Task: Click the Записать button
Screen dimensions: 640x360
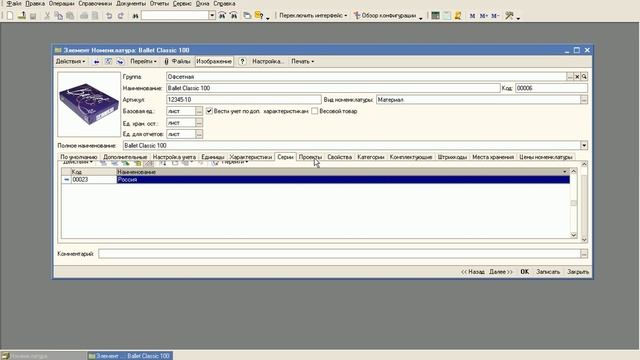Action: tap(548, 272)
